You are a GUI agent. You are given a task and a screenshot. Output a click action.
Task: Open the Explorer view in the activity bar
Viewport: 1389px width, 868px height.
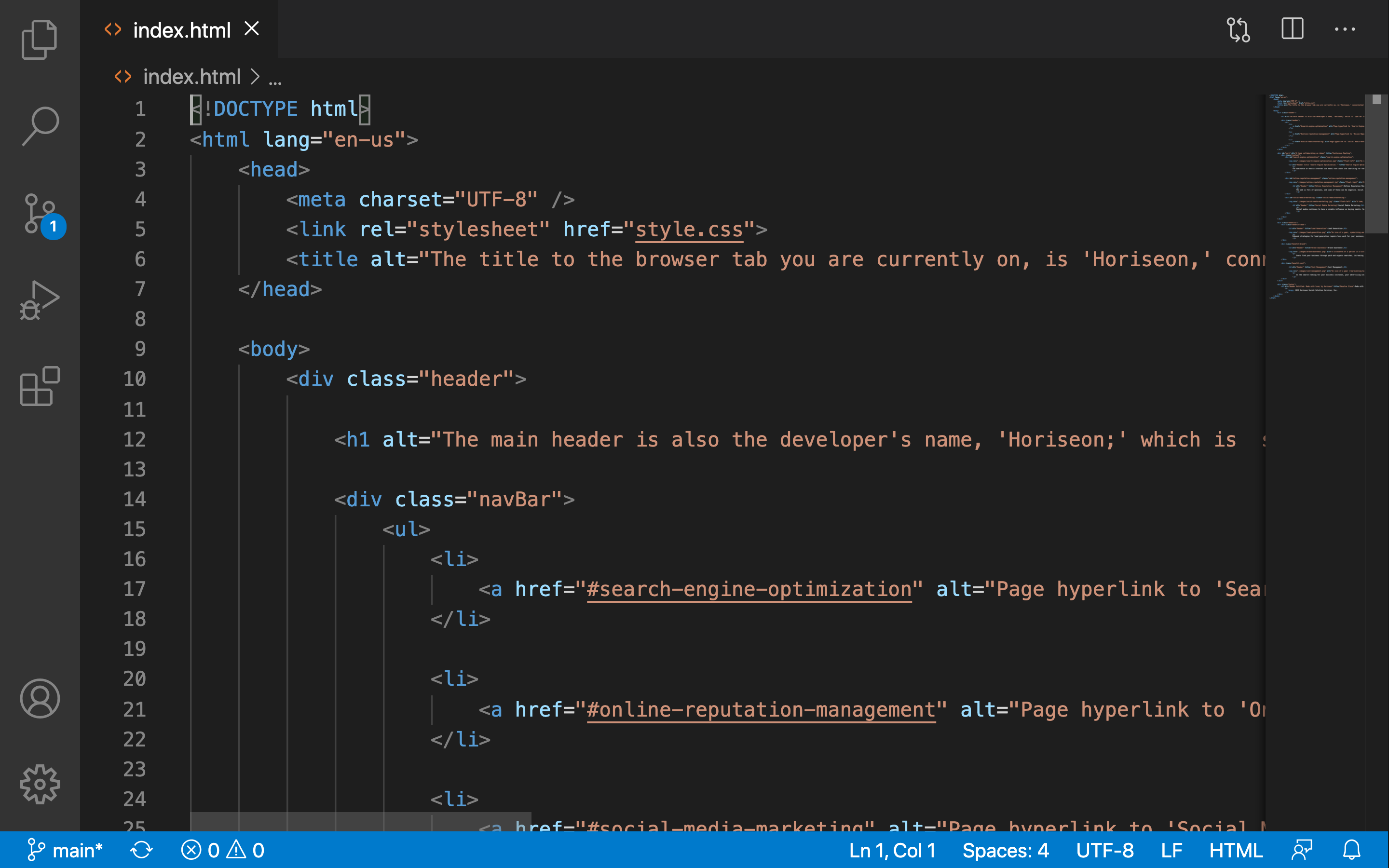click(39, 39)
